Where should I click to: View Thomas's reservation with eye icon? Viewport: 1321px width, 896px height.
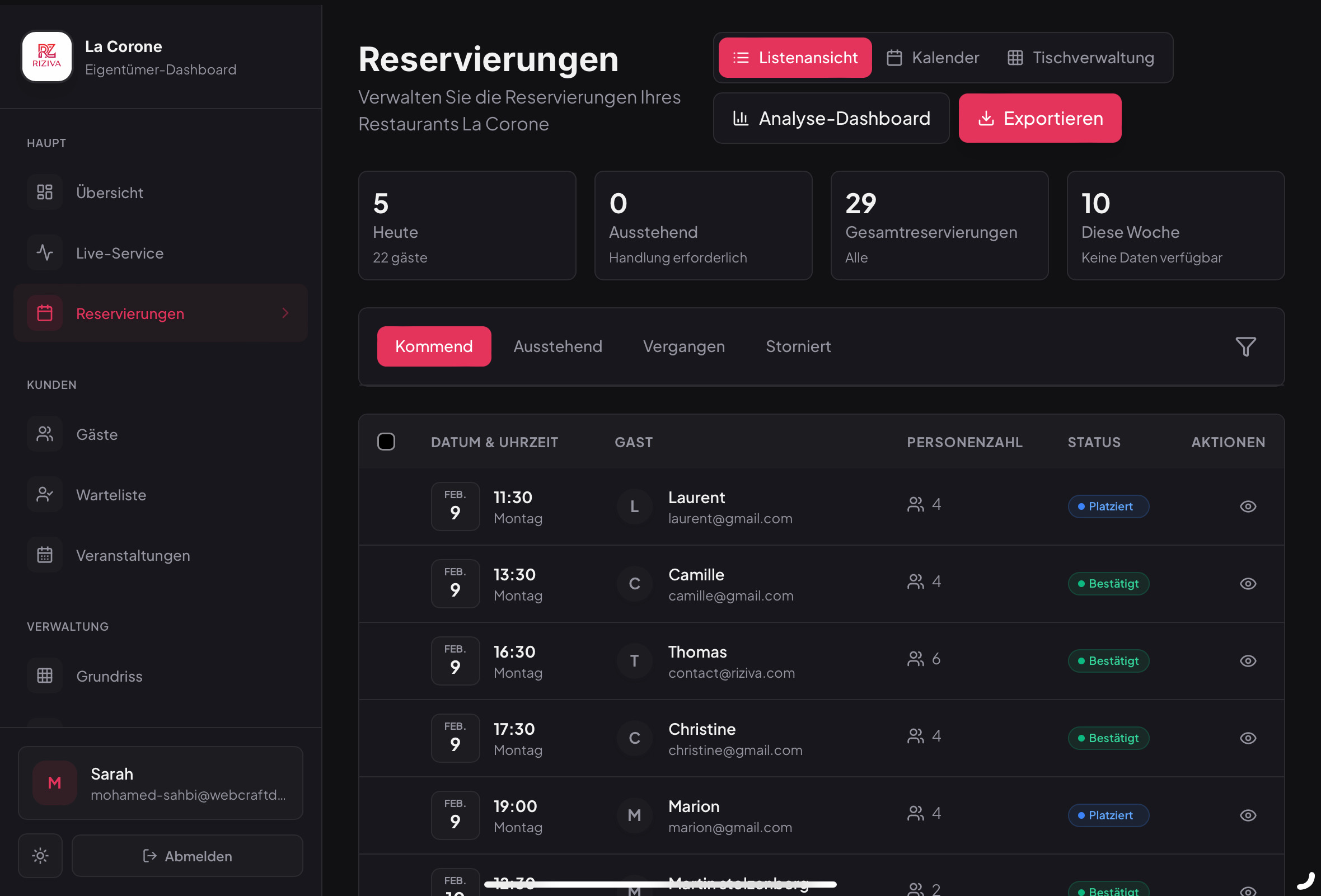point(1248,661)
